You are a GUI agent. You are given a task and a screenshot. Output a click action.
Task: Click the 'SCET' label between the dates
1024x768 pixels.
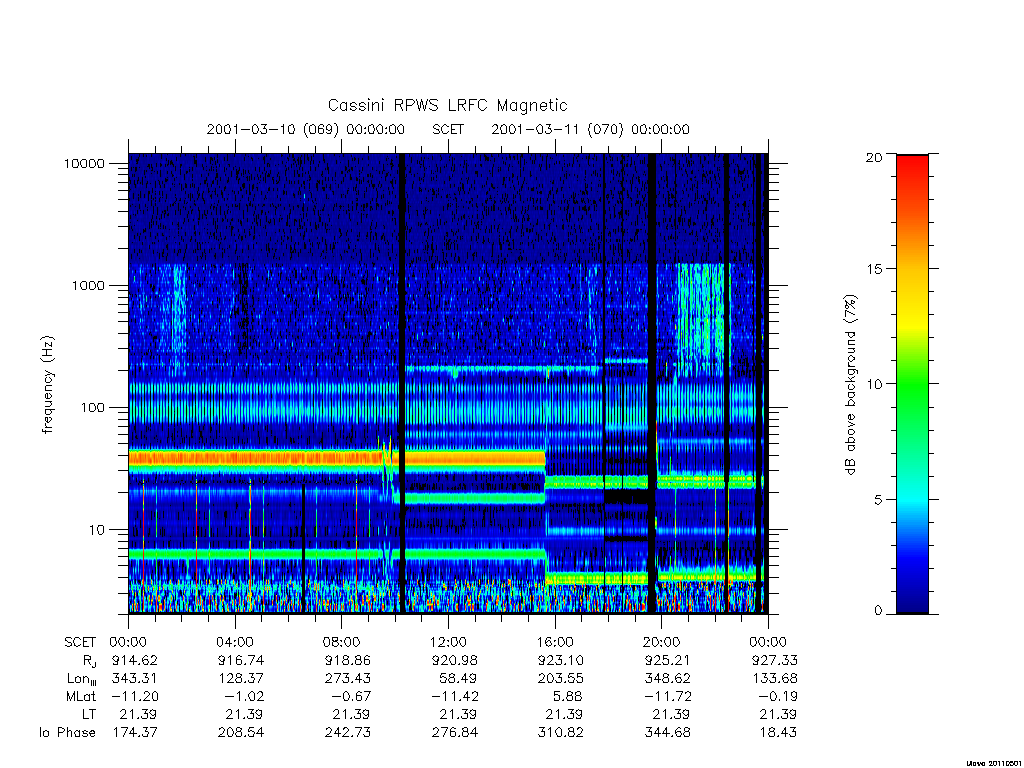point(448,129)
